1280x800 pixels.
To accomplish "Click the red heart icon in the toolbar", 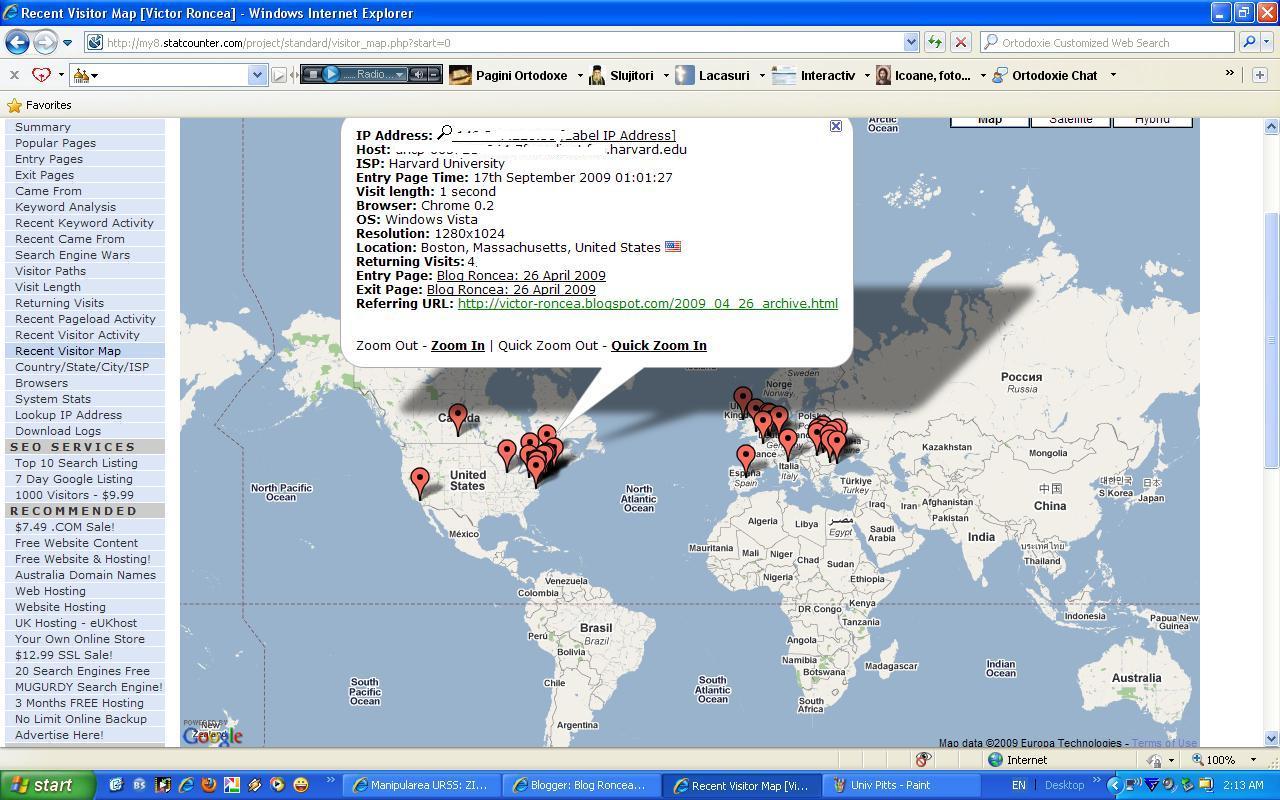I will (x=41, y=75).
